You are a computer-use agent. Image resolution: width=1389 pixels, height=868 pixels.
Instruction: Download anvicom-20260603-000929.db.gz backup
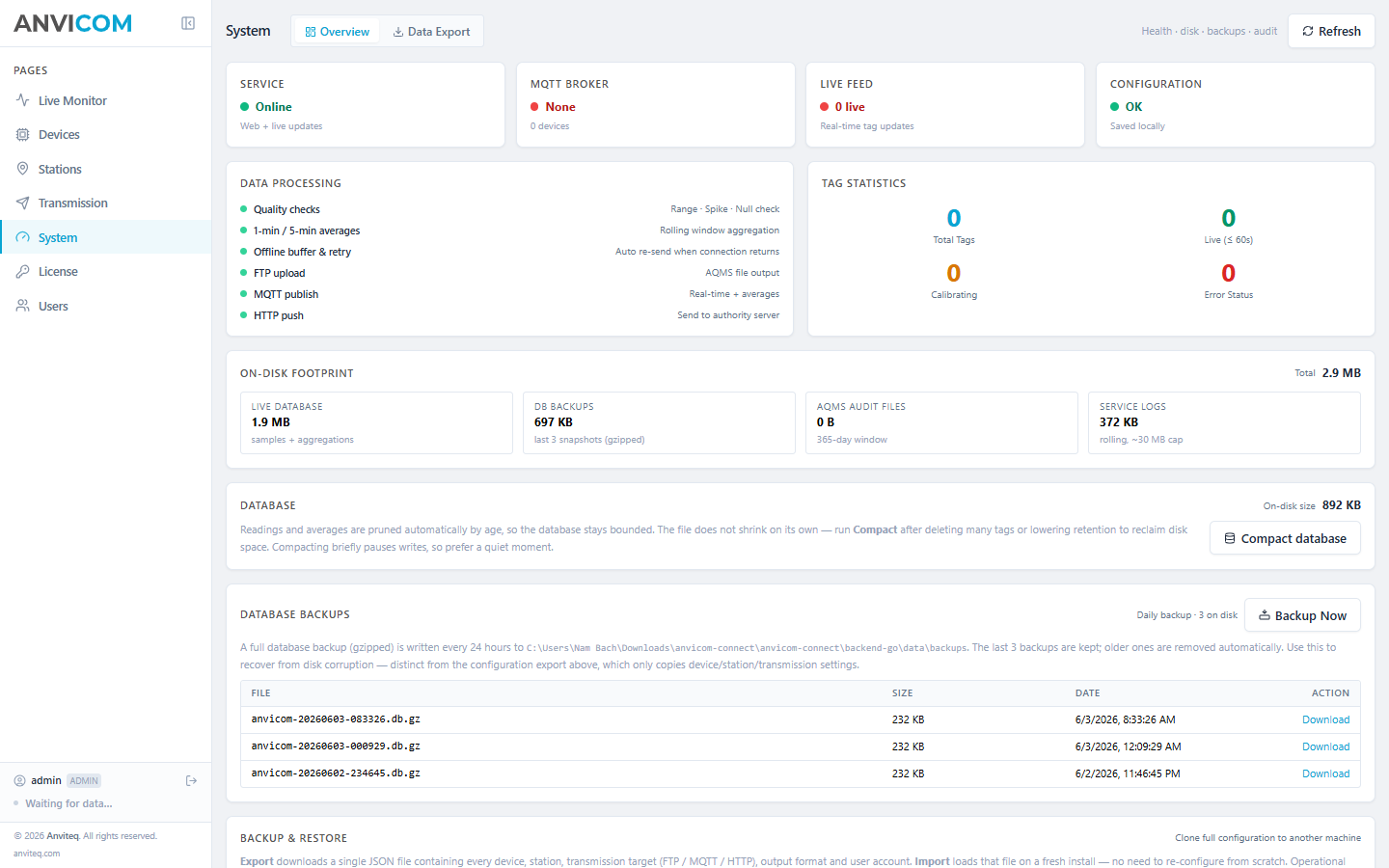point(1325,746)
